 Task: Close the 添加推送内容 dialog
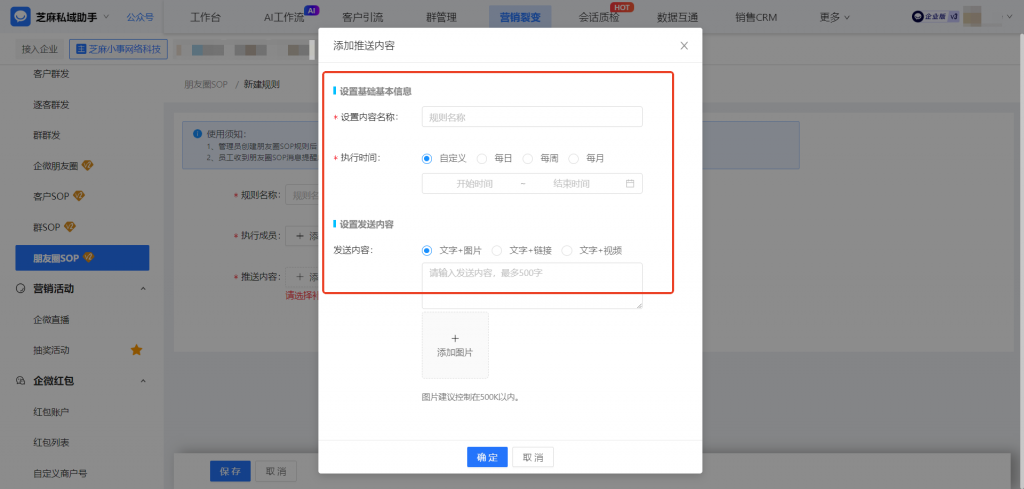(x=684, y=46)
